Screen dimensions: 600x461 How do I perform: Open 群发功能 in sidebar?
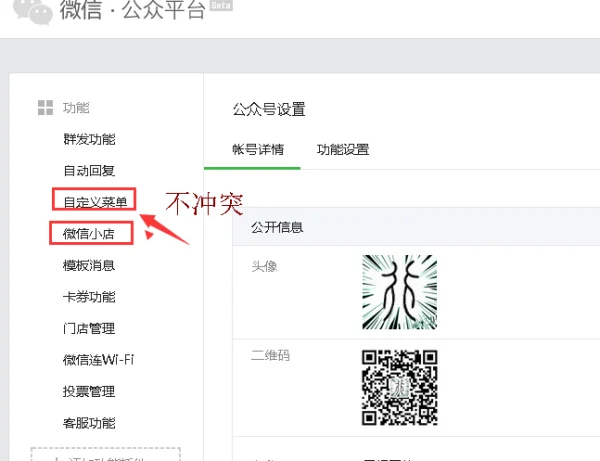click(x=89, y=139)
